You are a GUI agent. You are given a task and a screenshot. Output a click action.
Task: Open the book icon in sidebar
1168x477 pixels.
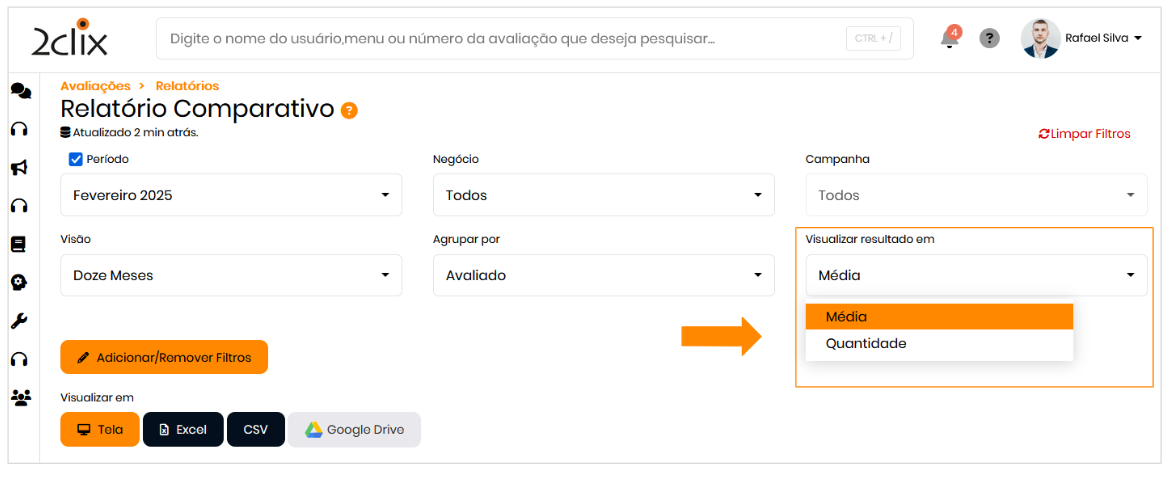(x=18, y=244)
